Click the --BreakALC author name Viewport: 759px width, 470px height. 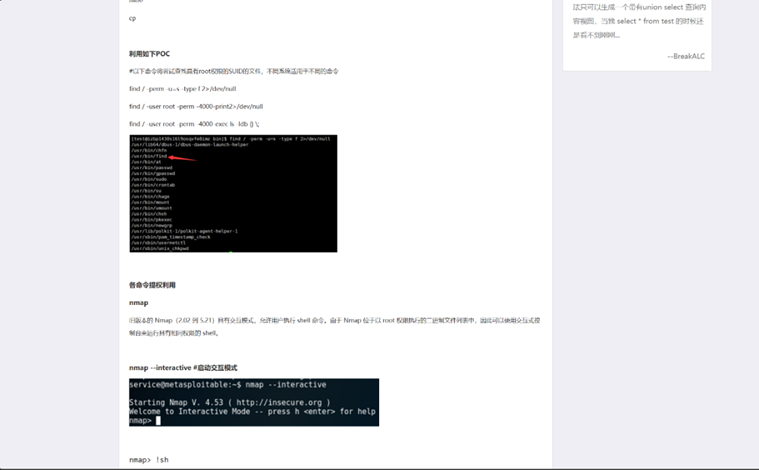pyautogui.click(x=685, y=56)
